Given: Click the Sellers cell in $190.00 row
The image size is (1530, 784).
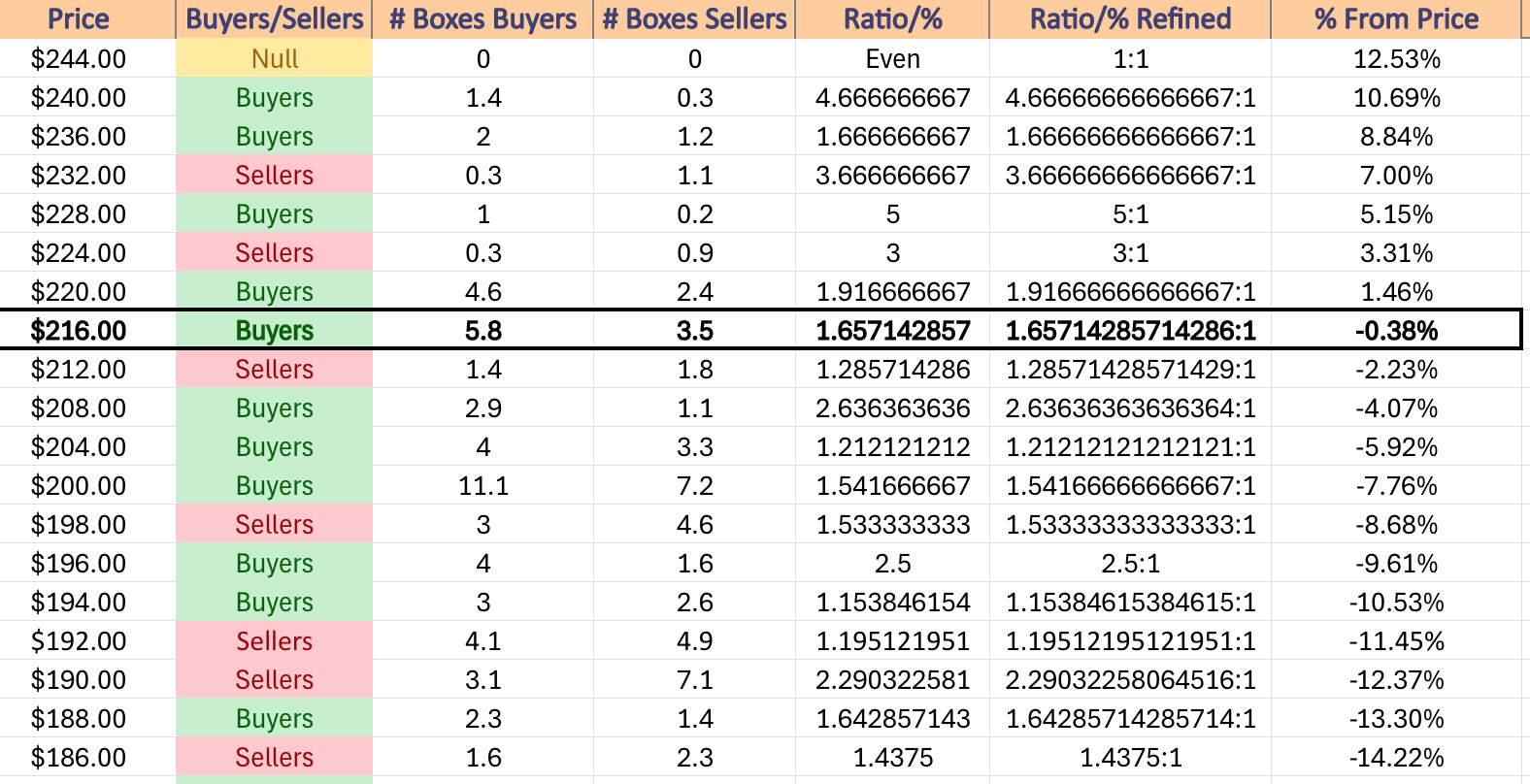Looking at the screenshot, I should [x=275, y=680].
